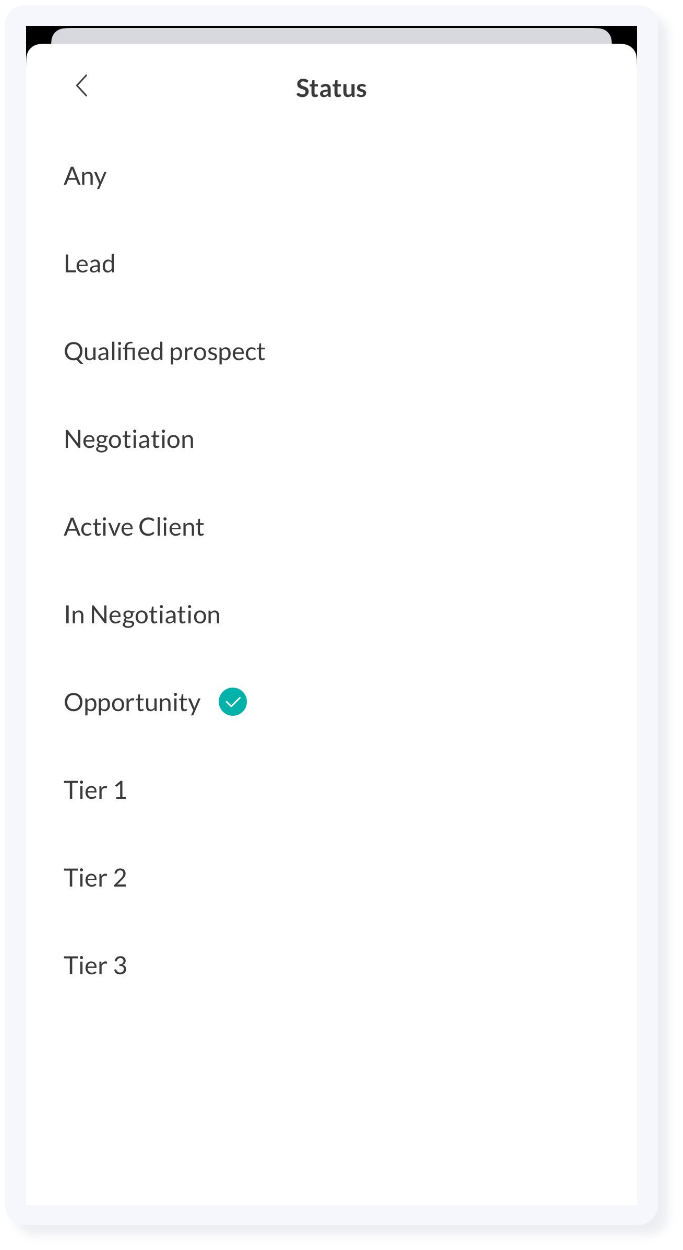Image resolution: width=683 pixels, height=1250 pixels.
Task: Tap the grey sheet edge behind the panel
Action: tap(331, 36)
